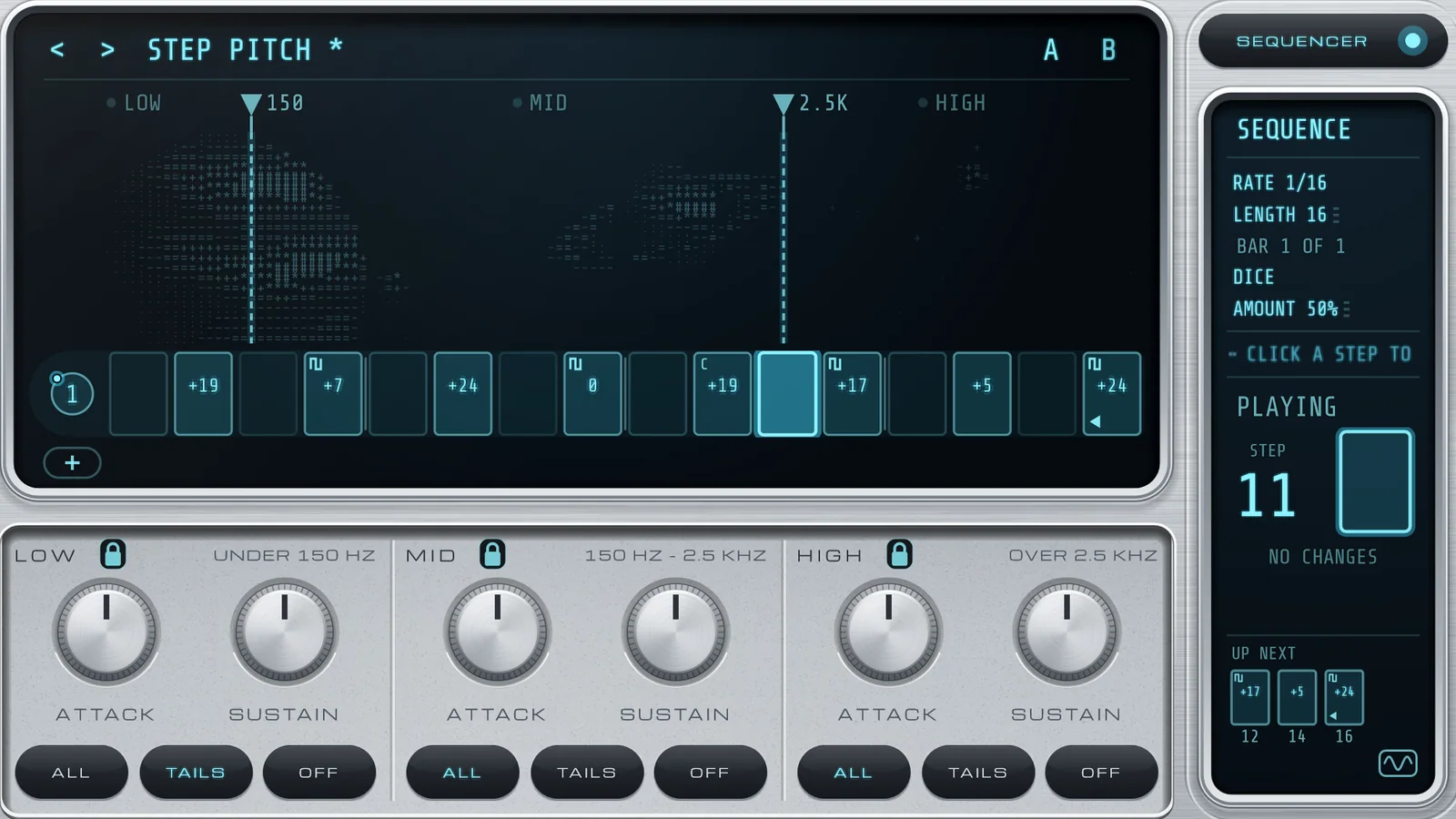Screen dimensions: 1456x819
Task: Toggle the MID band lock icon
Action: 492,553
